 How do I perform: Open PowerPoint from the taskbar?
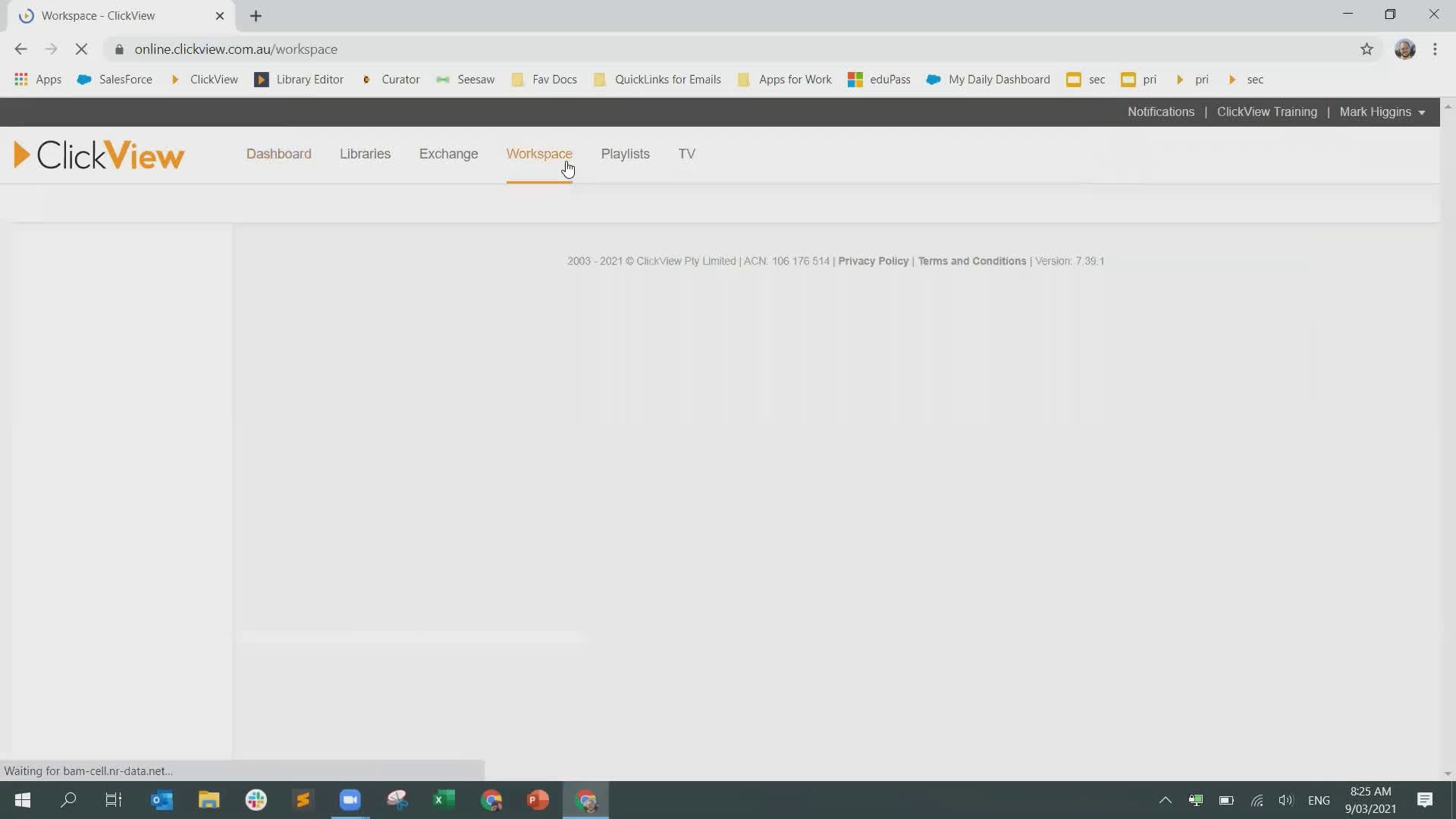point(538,800)
